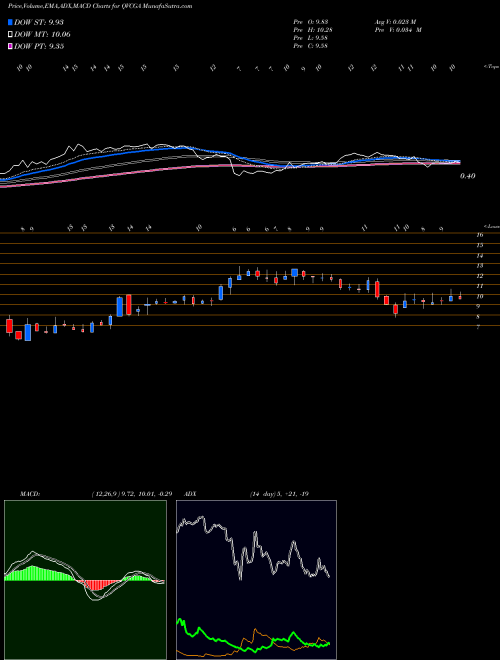Click the 'DOW MT: 10.06' label
This screenshot has width=500, height=660.
(x=42, y=35)
